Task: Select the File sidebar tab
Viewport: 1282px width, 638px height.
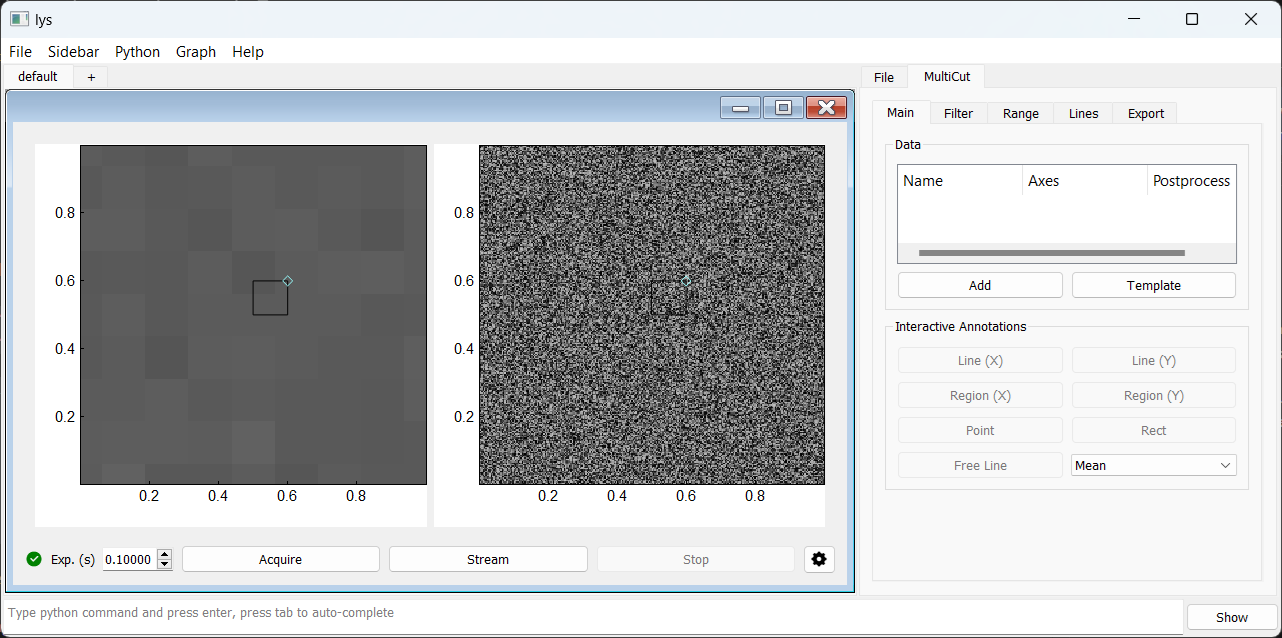Action: (883, 77)
